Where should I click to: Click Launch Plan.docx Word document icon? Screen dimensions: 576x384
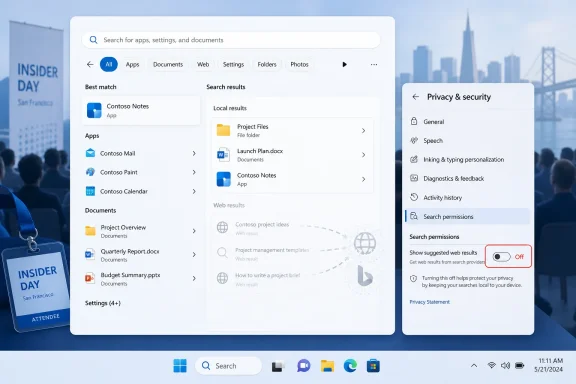pyautogui.click(x=223, y=155)
